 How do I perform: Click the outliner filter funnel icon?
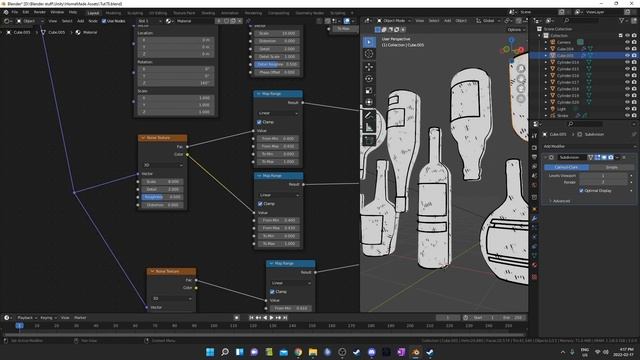click(622, 20)
